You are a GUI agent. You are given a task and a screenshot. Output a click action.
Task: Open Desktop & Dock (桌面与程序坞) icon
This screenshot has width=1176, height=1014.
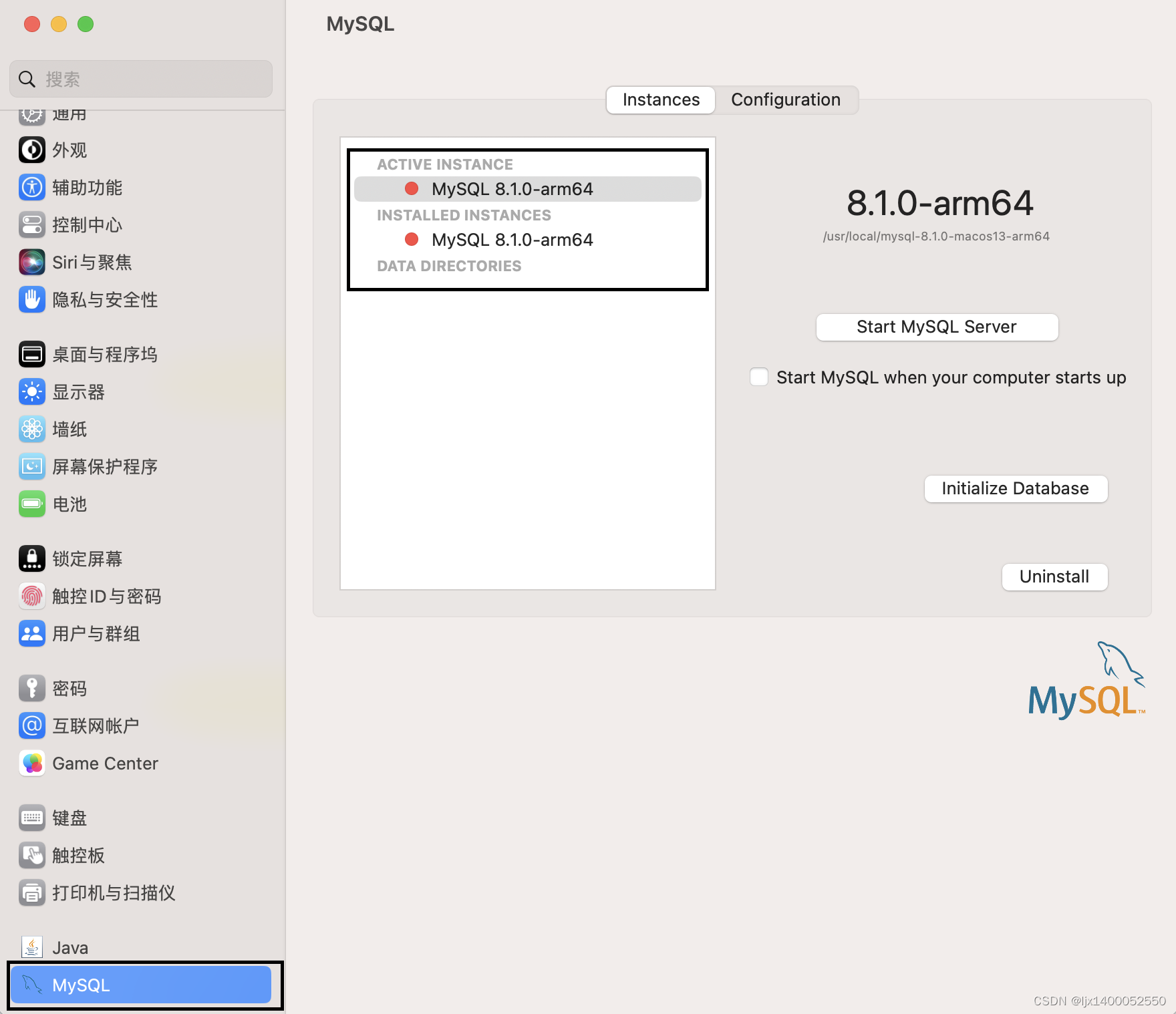click(32, 355)
